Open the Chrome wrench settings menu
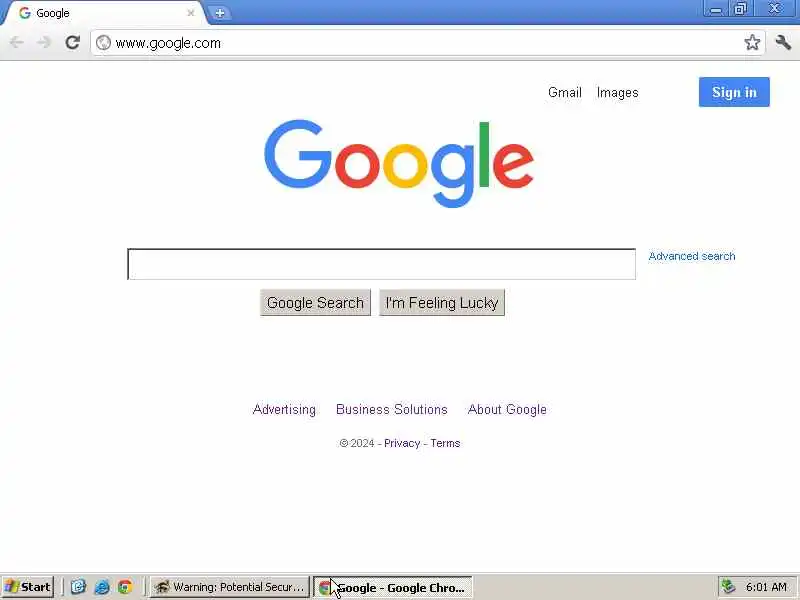 pos(783,42)
